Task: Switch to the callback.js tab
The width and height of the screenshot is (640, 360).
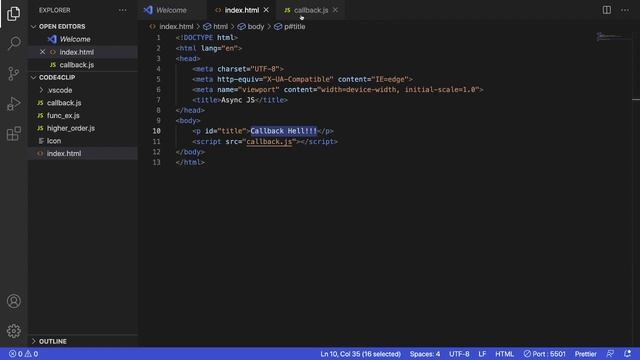Action: tap(311, 10)
